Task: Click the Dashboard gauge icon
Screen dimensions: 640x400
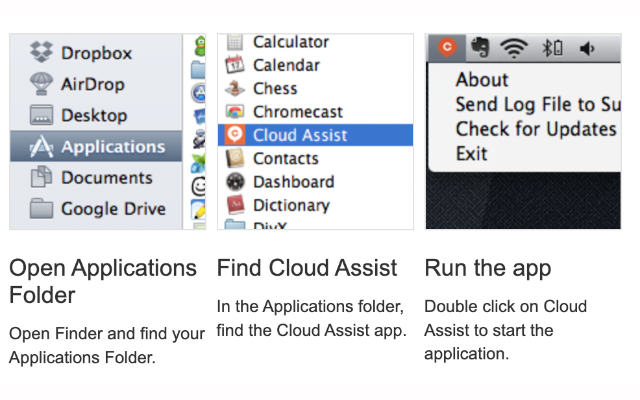Action: point(235,182)
